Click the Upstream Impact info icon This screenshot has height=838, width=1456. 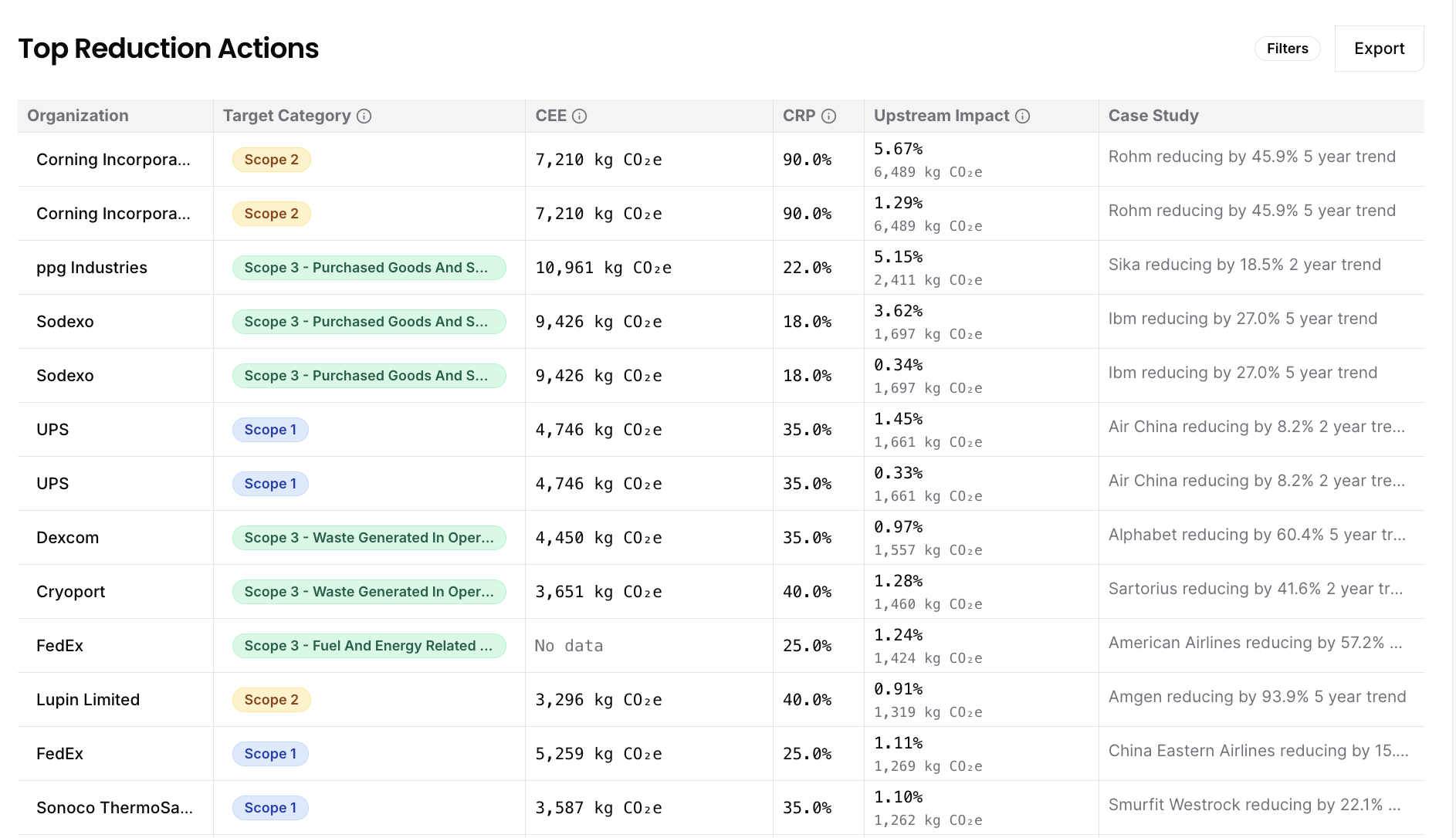coord(1022,116)
